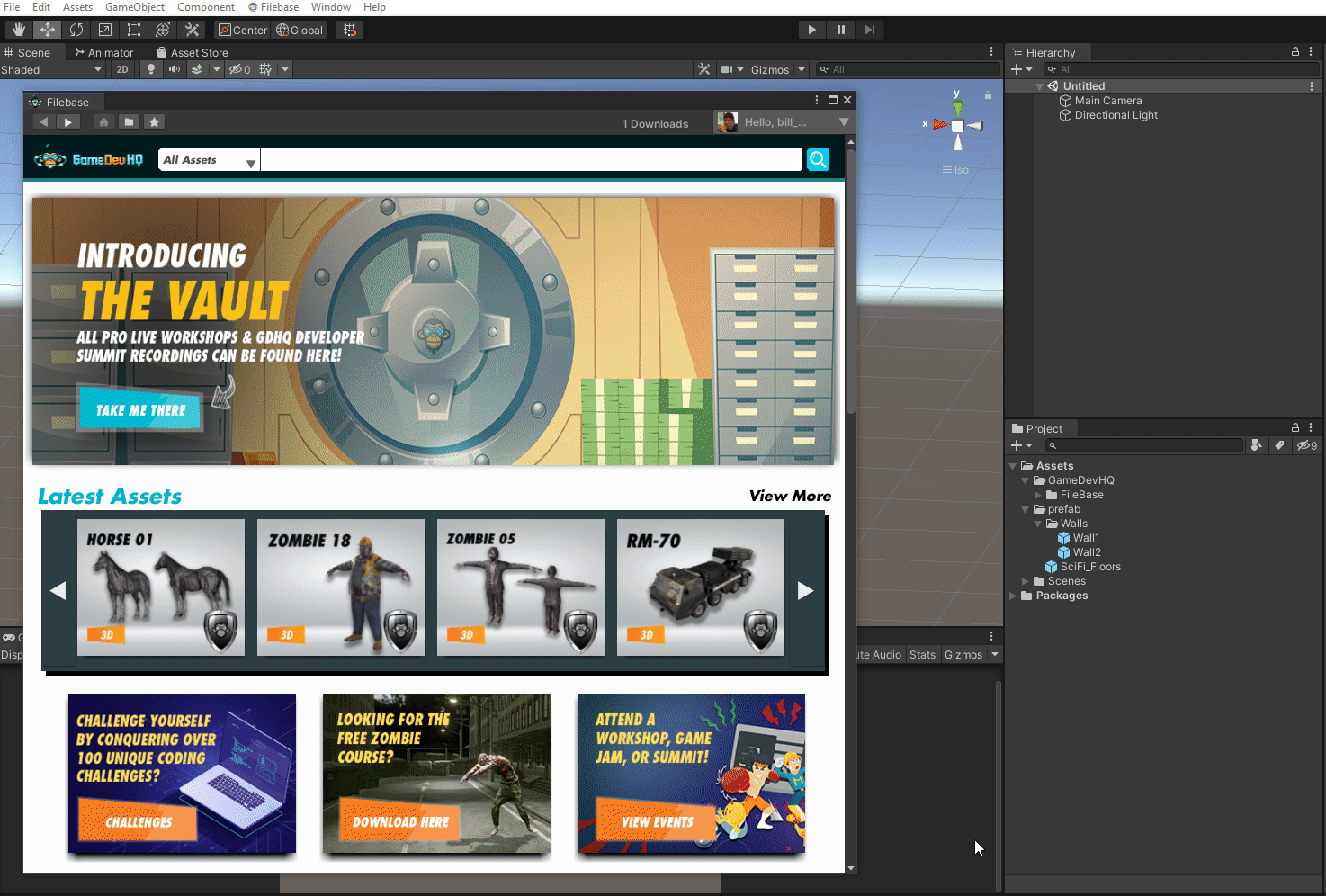1326x896 pixels.
Task: Open Untitled scene options menu
Action: pyautogui.click(x=1312, y=86)
